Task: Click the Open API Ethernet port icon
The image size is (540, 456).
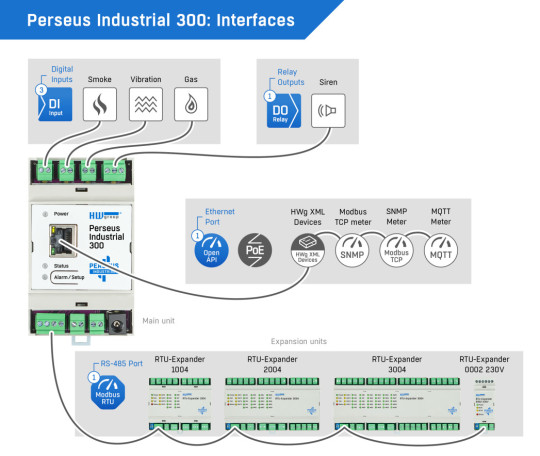Action: [211, 250]
